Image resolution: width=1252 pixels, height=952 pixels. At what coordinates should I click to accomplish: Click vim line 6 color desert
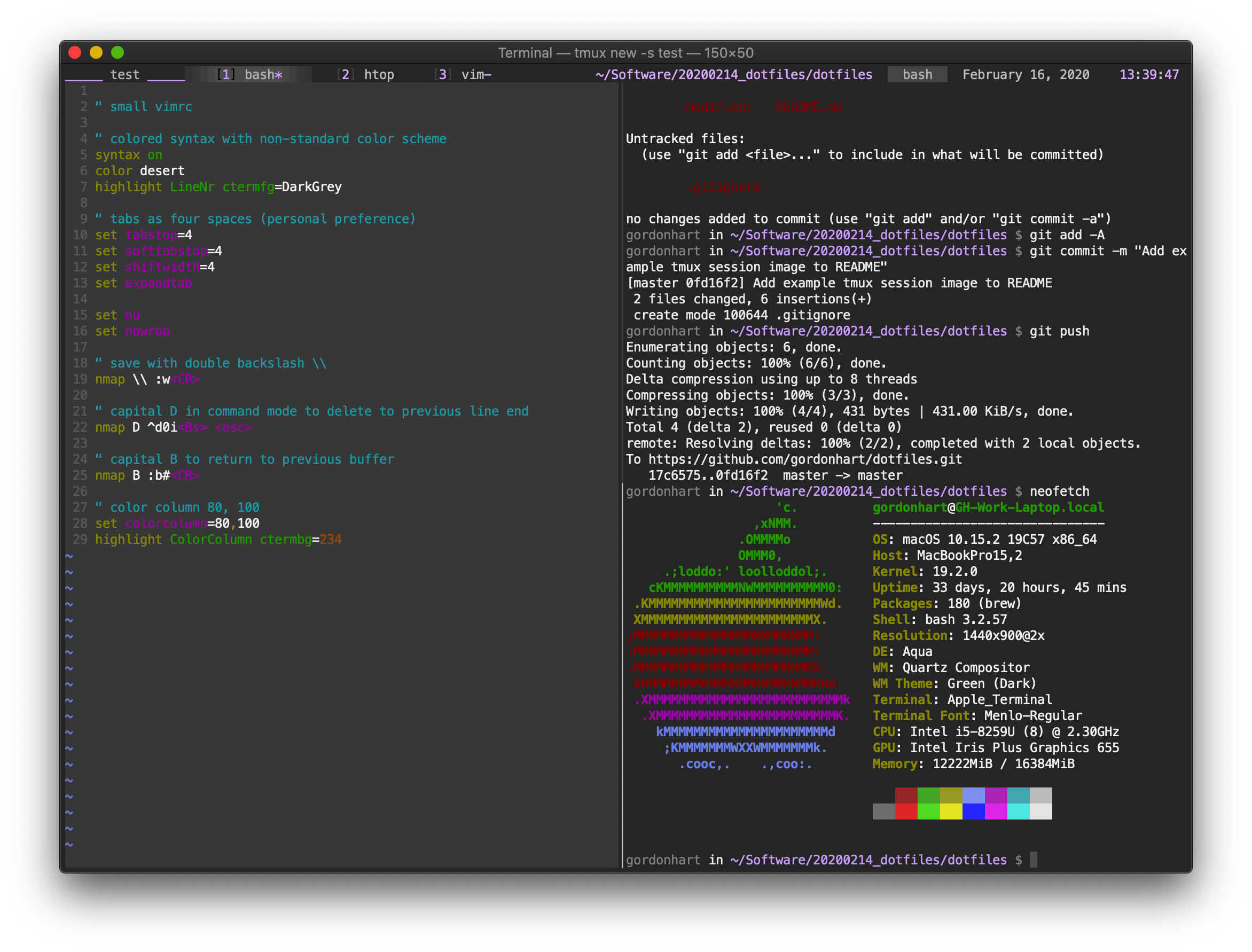point(139,170)
